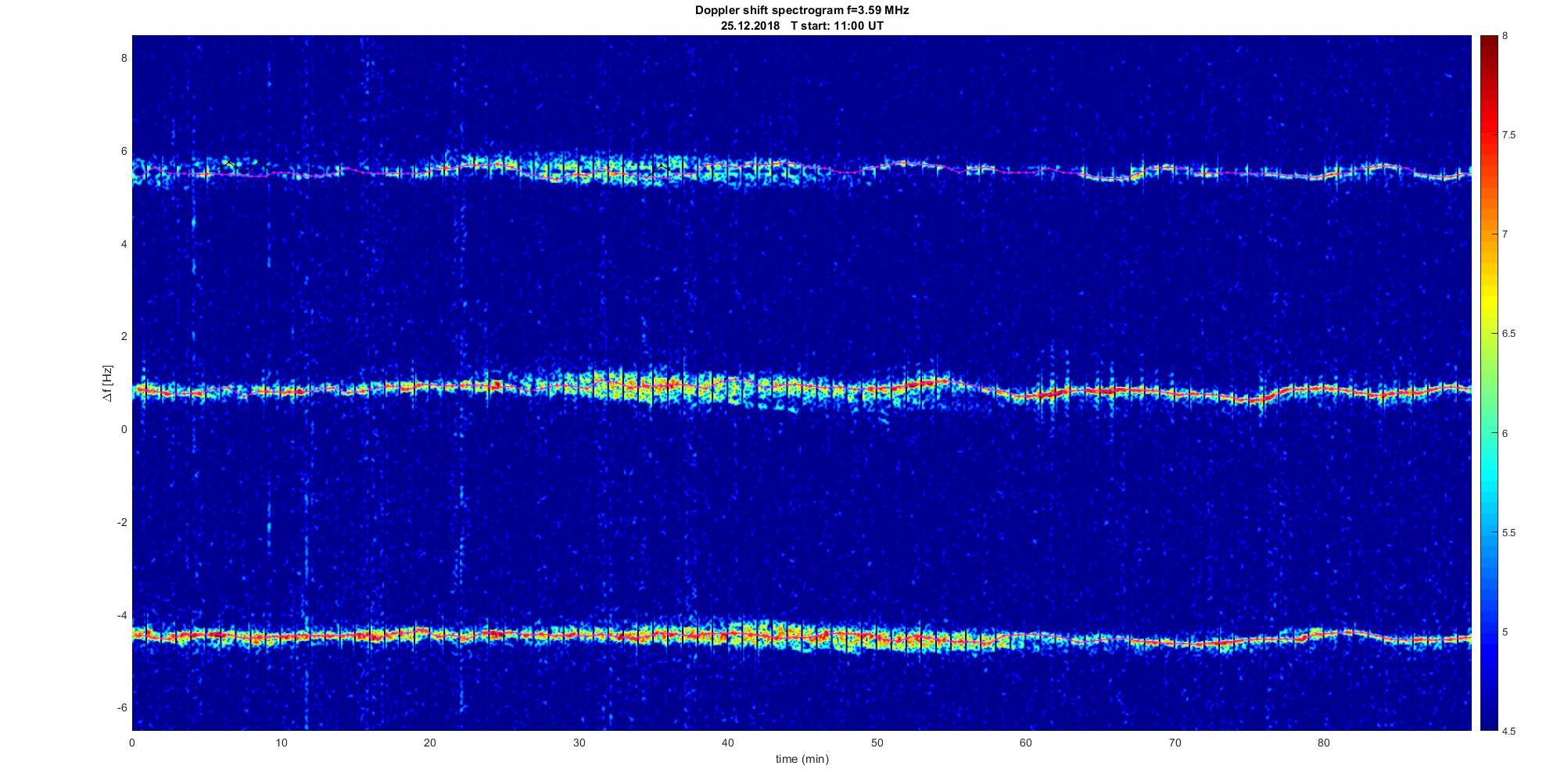Click the x-axis tick label '40'
This screenshot has width=1564, height=784.
pos(728,743)
